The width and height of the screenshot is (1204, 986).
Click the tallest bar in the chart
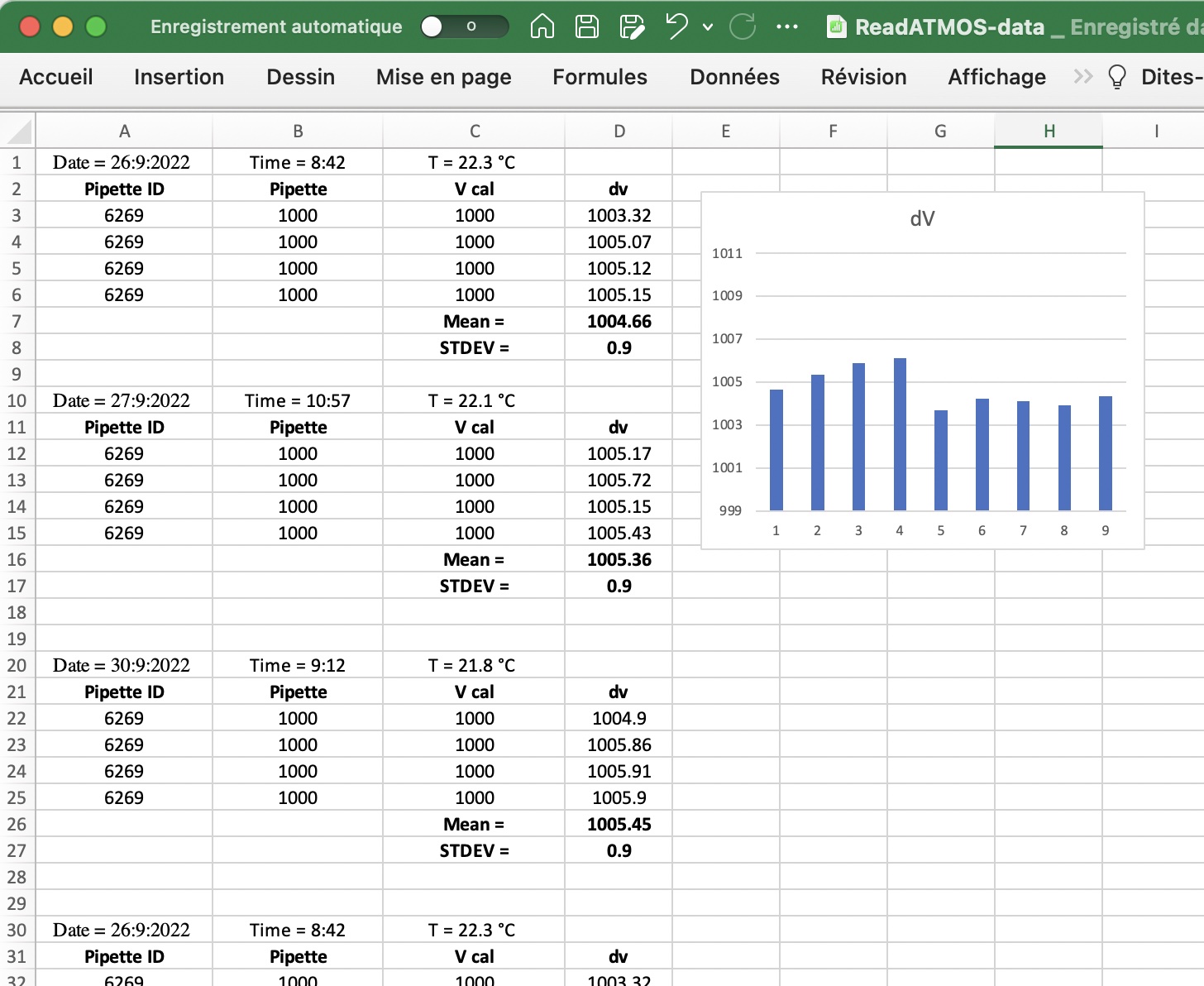[x=900, y=434]
